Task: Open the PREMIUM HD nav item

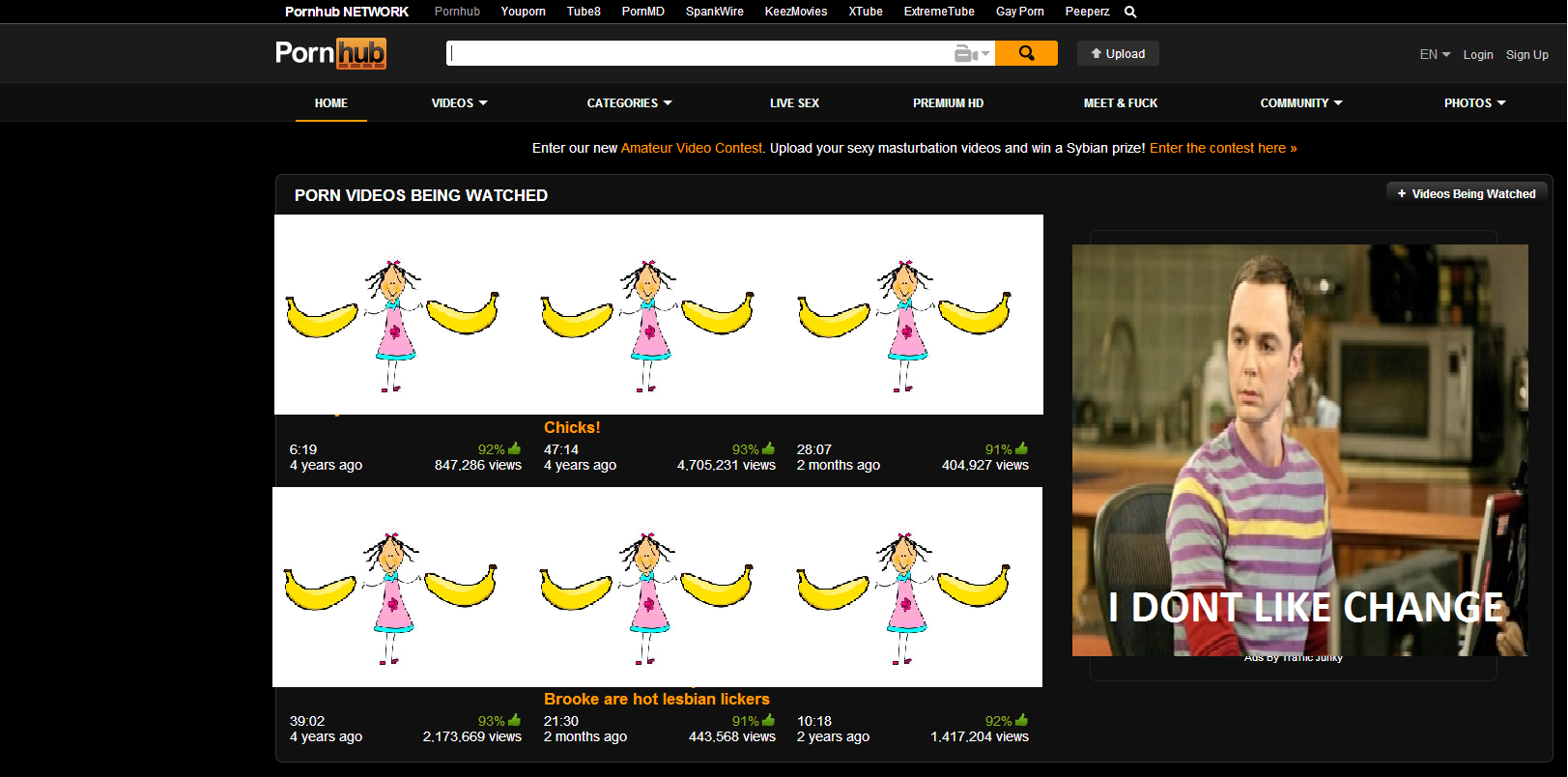Action: (948, 102)
